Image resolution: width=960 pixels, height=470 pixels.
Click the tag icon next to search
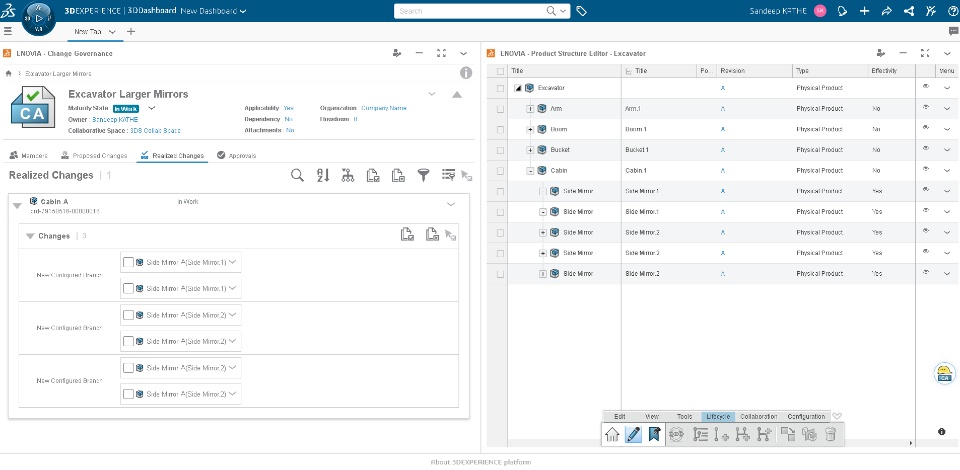[582, 11]
